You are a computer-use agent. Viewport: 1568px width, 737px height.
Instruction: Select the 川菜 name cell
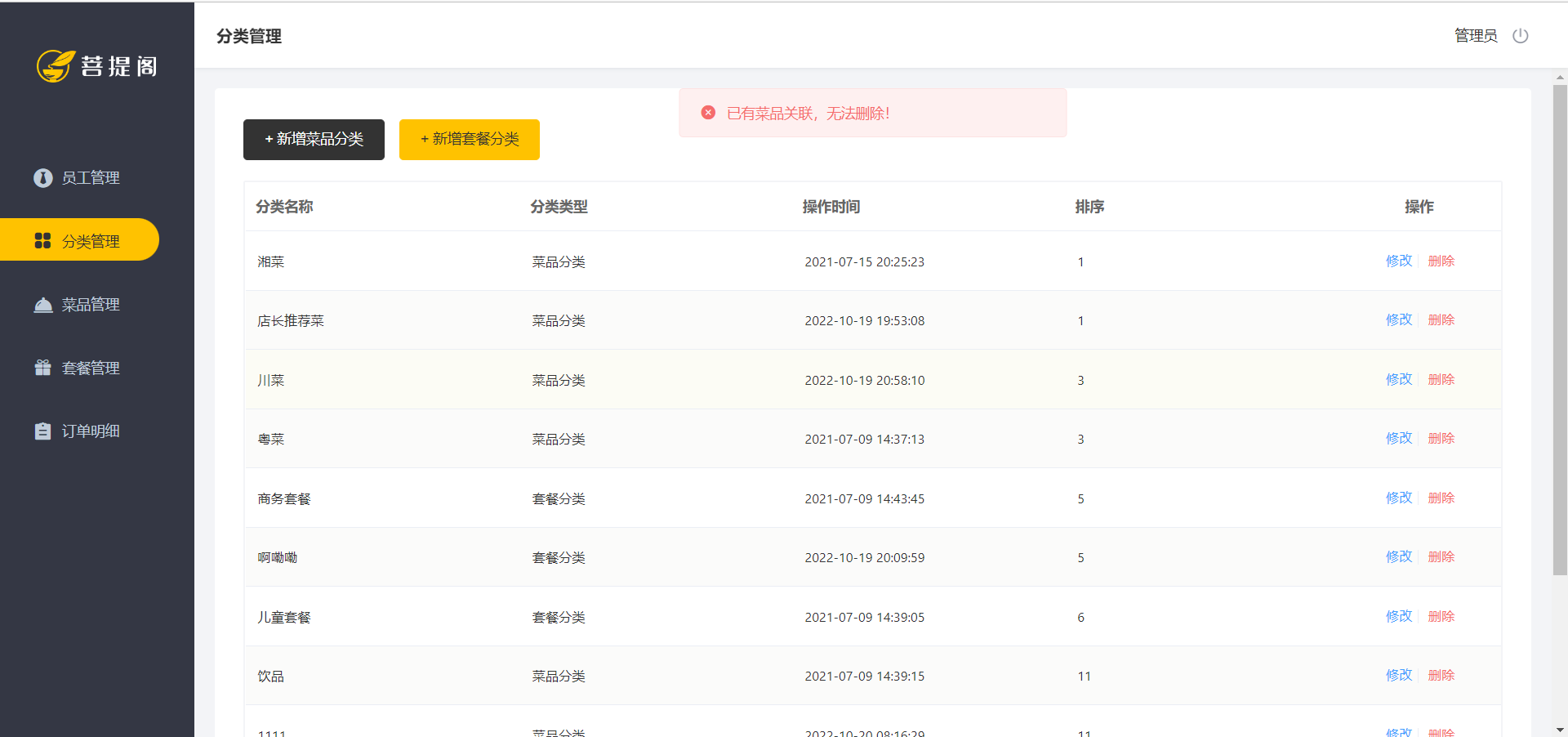271,380
